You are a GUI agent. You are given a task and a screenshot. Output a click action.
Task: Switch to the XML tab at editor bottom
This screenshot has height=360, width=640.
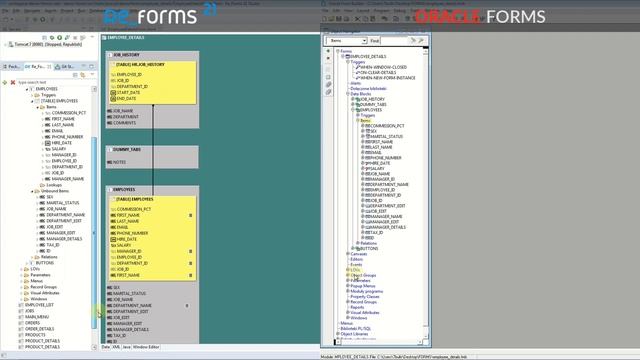116,347
